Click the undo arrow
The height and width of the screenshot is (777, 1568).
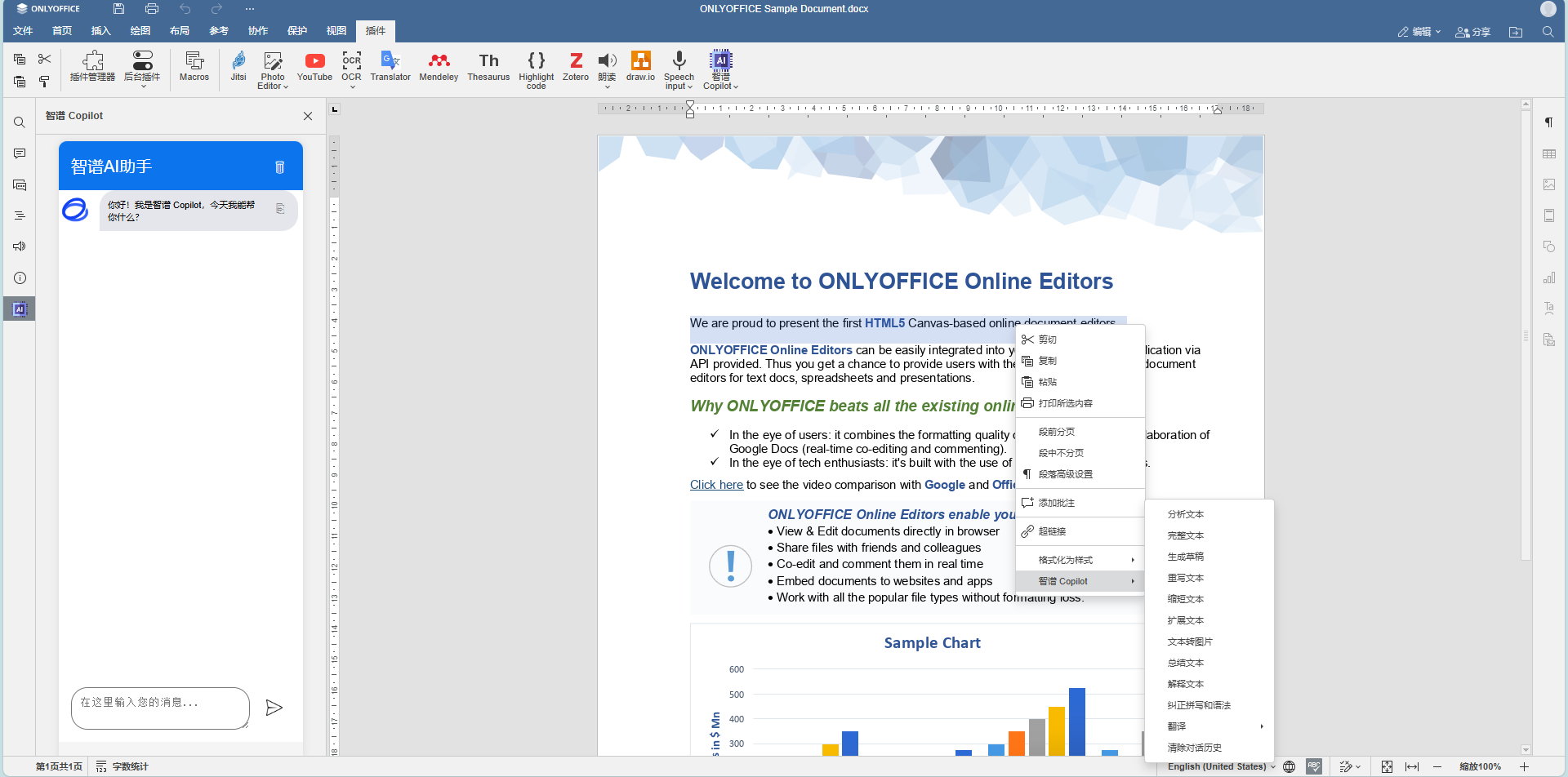[185, 9]
